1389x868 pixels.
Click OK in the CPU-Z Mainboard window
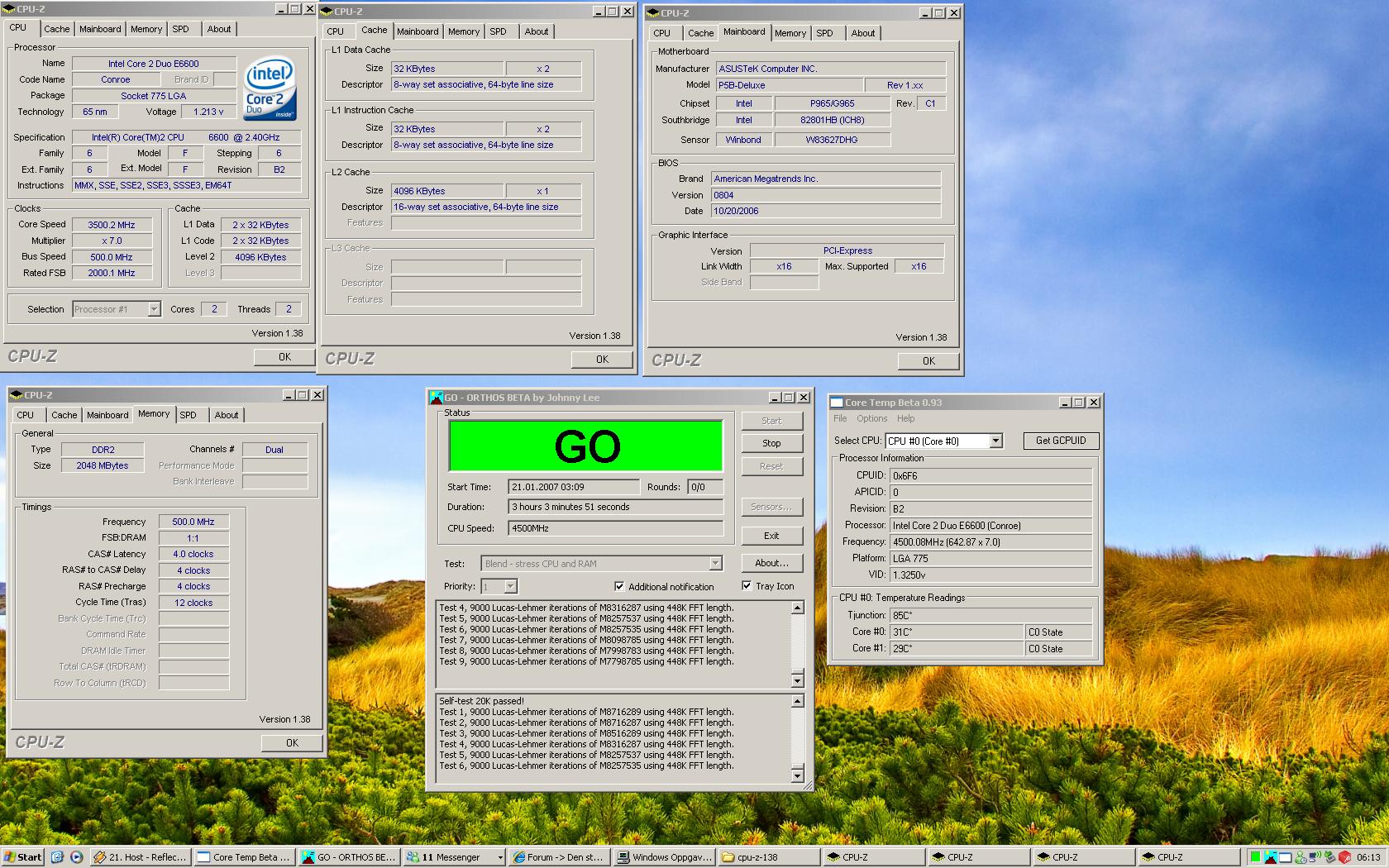tap(928, 361)
